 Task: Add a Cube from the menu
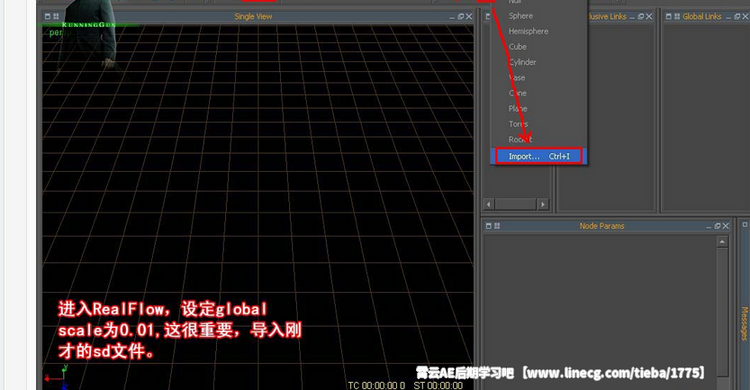[518, 46]
